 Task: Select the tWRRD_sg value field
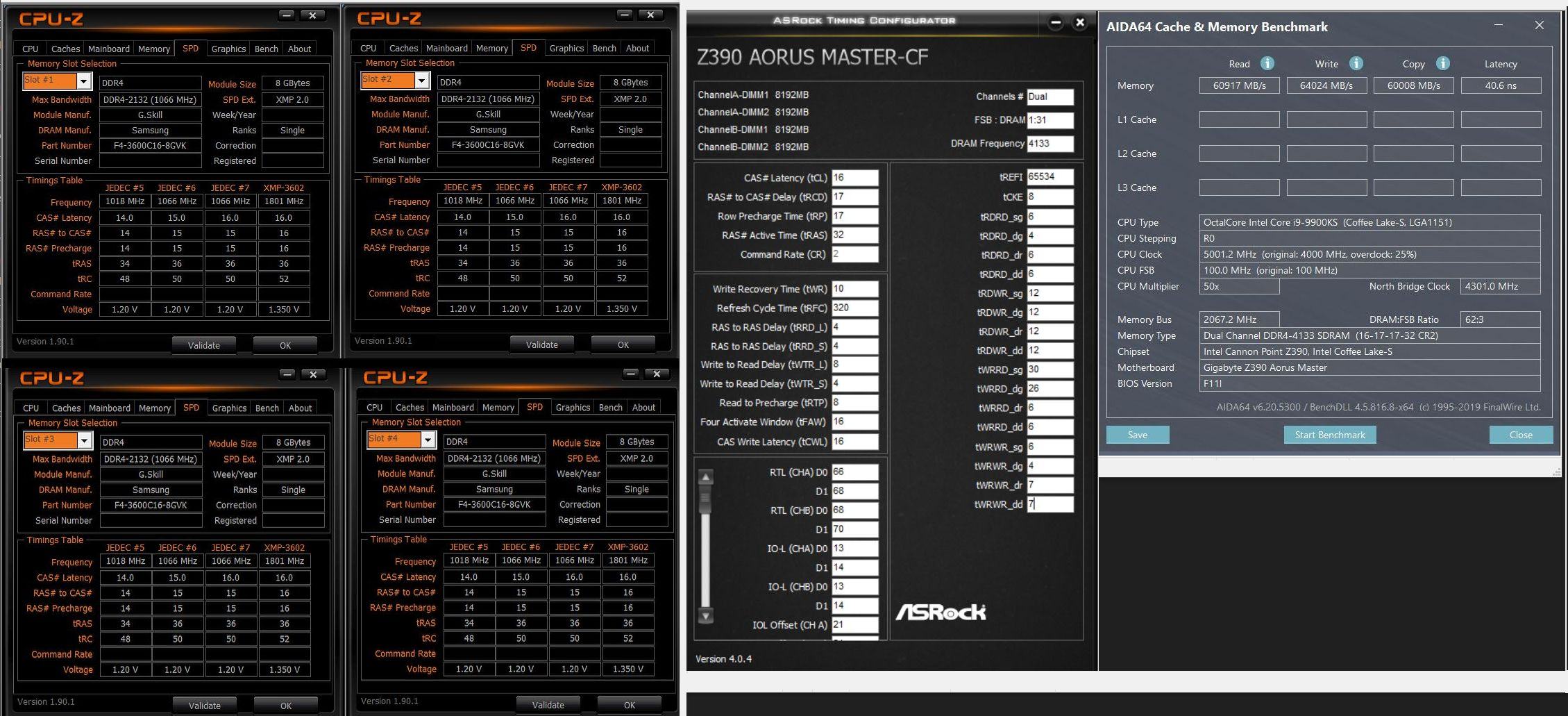(1050, 369)
